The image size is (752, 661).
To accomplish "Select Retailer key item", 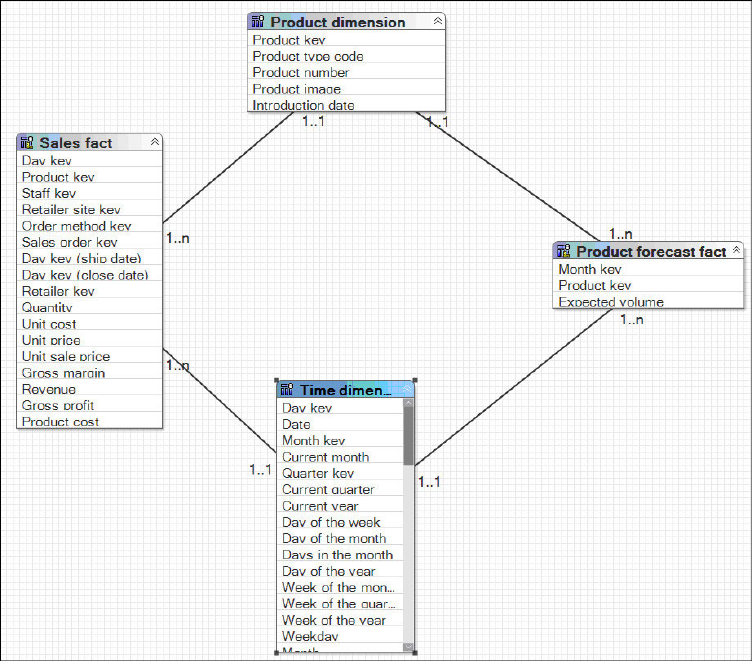I will [90, 291].
